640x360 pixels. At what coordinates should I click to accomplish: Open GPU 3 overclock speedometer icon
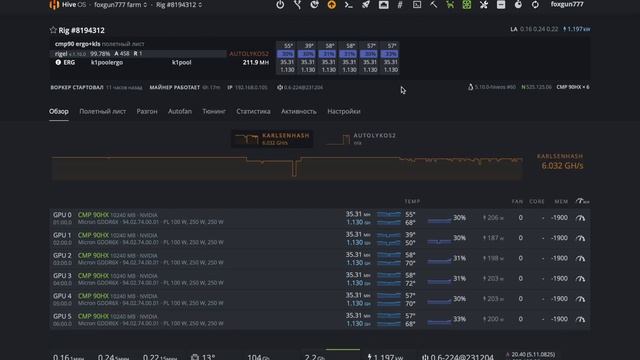580,279
